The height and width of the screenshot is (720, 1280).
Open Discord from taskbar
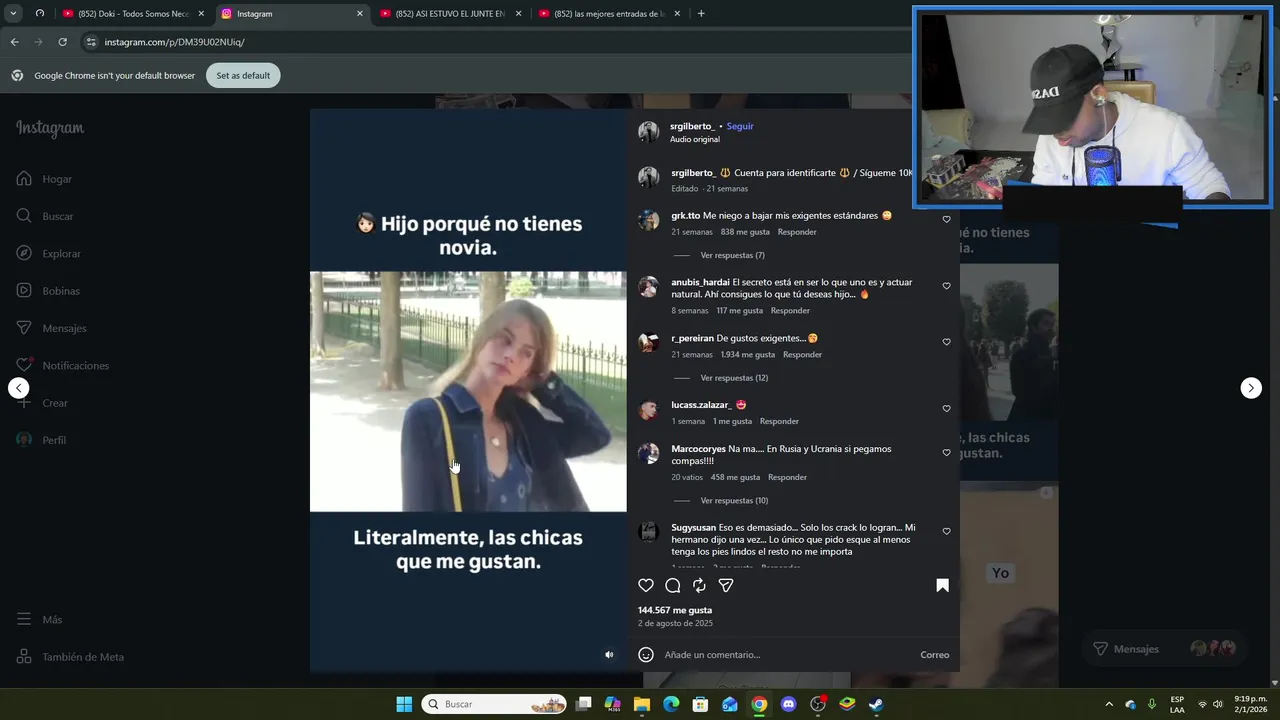(x=788, y=704)
